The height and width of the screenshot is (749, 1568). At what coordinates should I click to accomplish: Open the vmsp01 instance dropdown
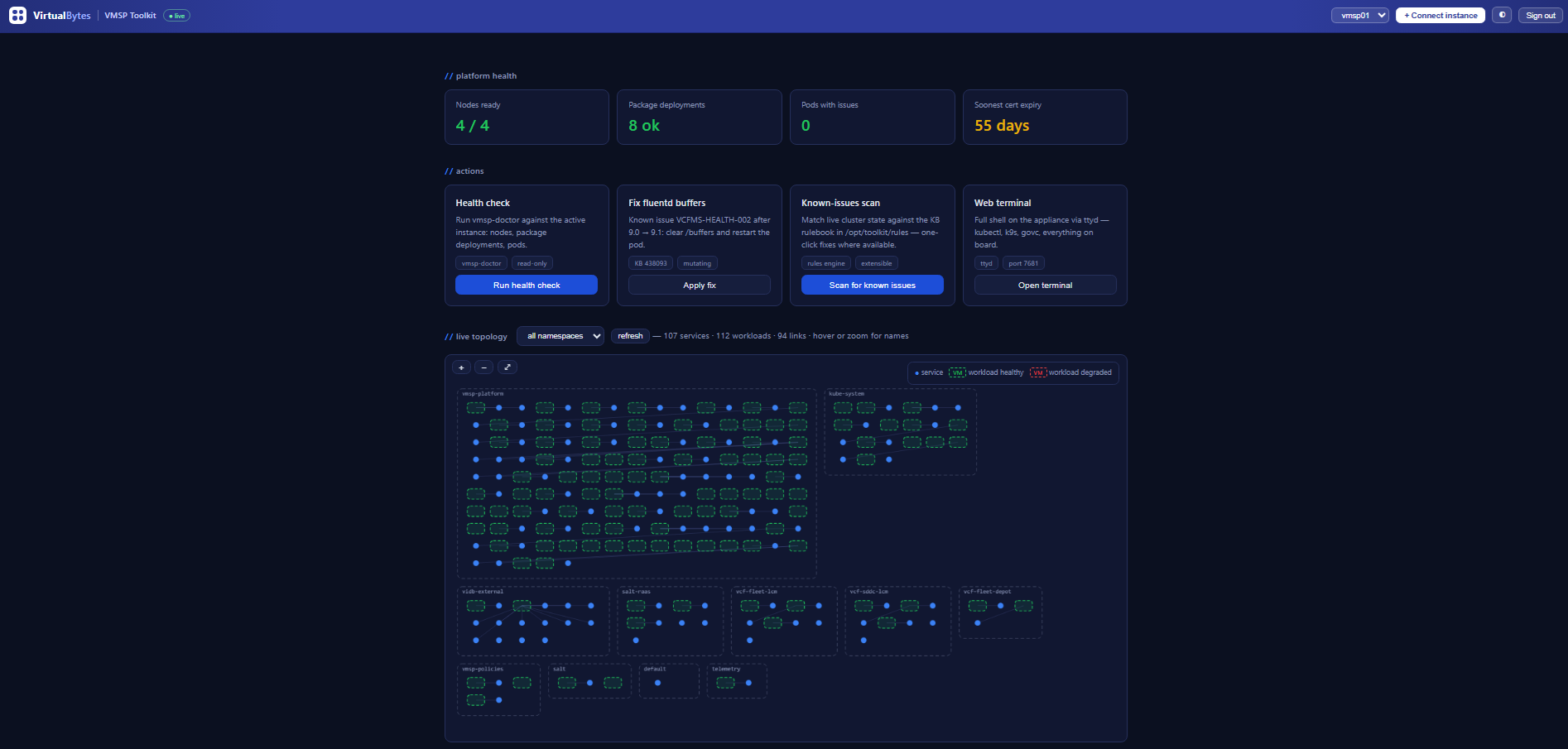coord(1359,15)
